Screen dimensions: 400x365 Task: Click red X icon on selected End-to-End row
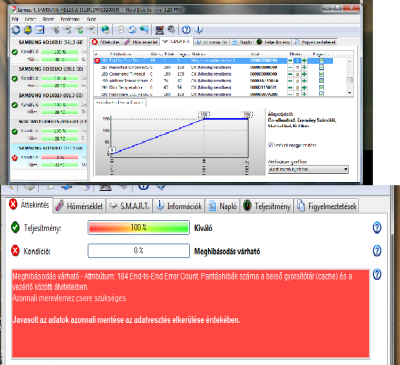97,61
